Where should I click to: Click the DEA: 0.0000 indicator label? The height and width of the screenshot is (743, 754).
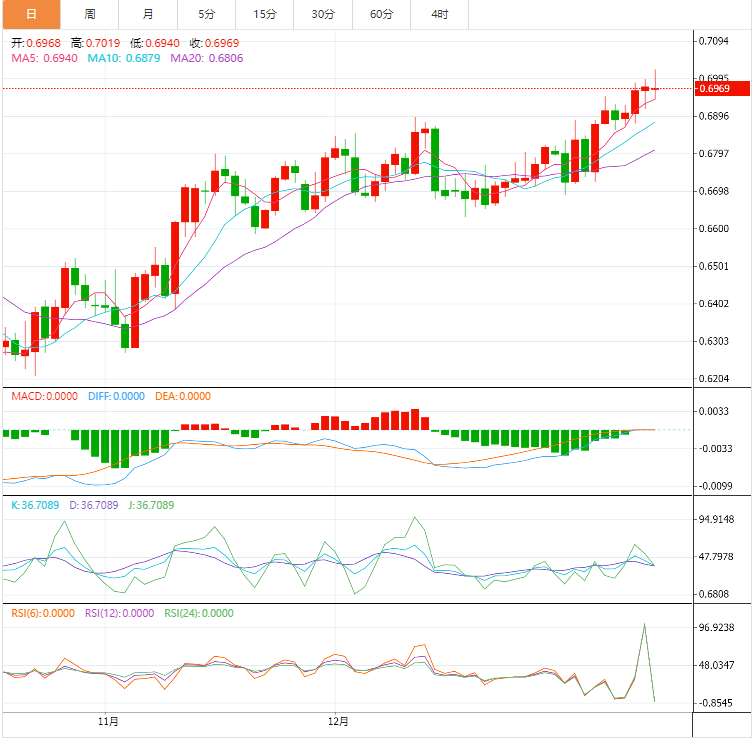click(x=183, y=396)
